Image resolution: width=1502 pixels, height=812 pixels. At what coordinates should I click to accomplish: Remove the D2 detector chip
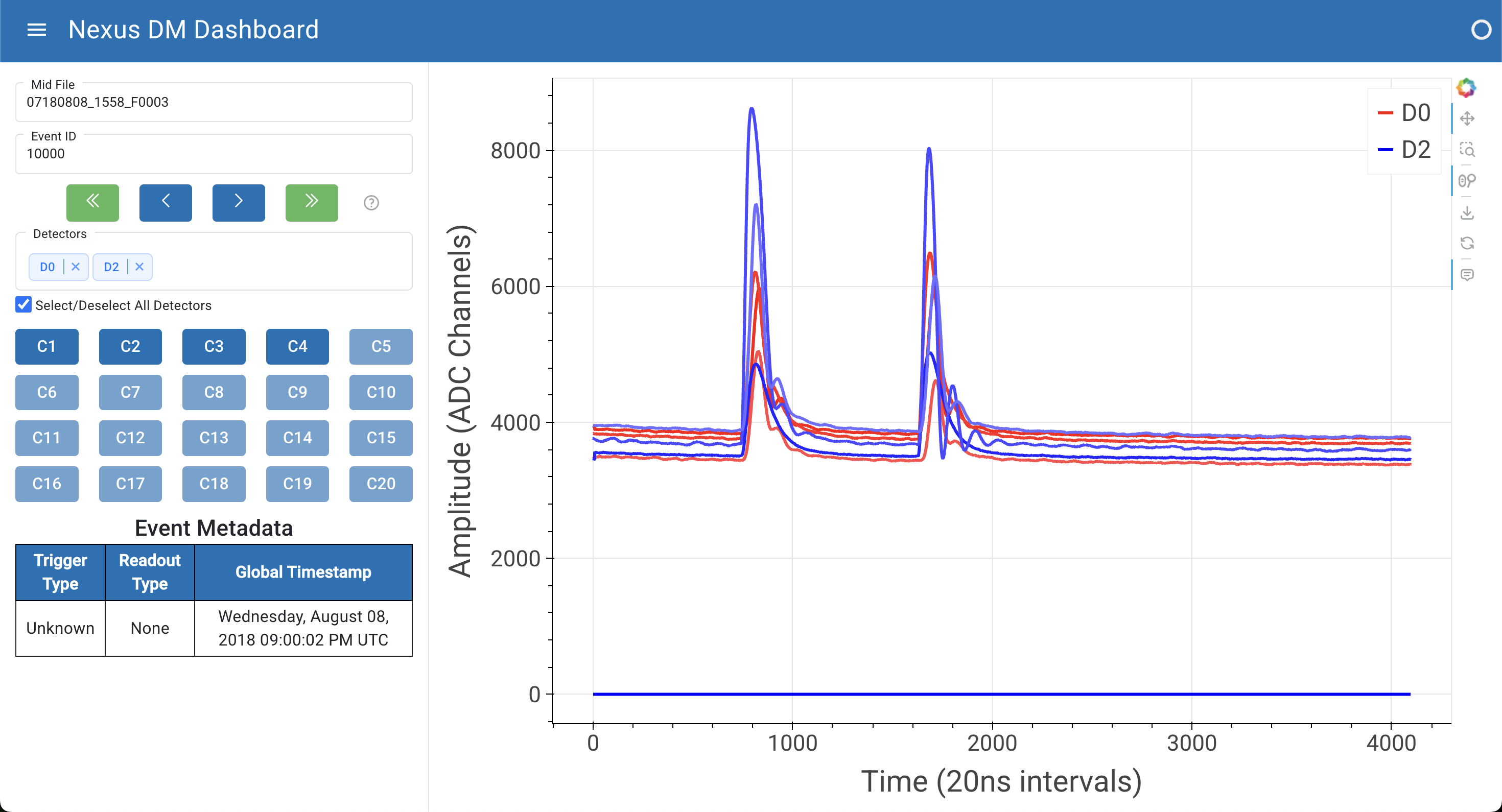(x=139, y=267)
